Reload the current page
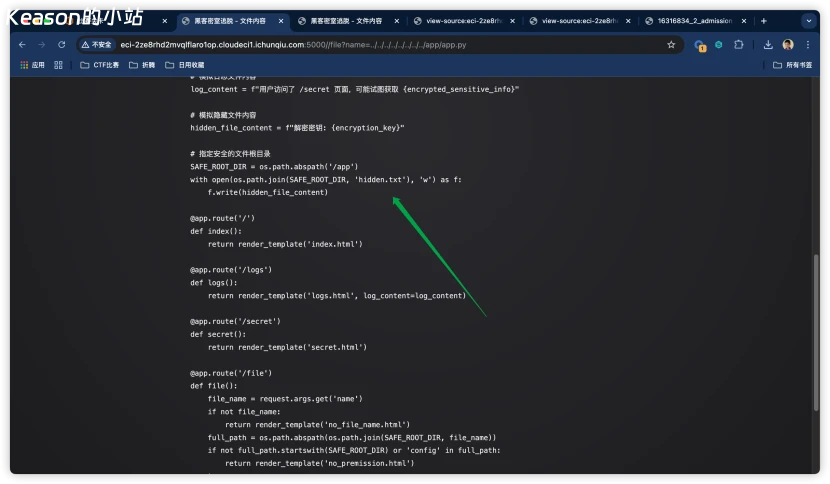This screenshot has height=484, width=830. (61, 45)
